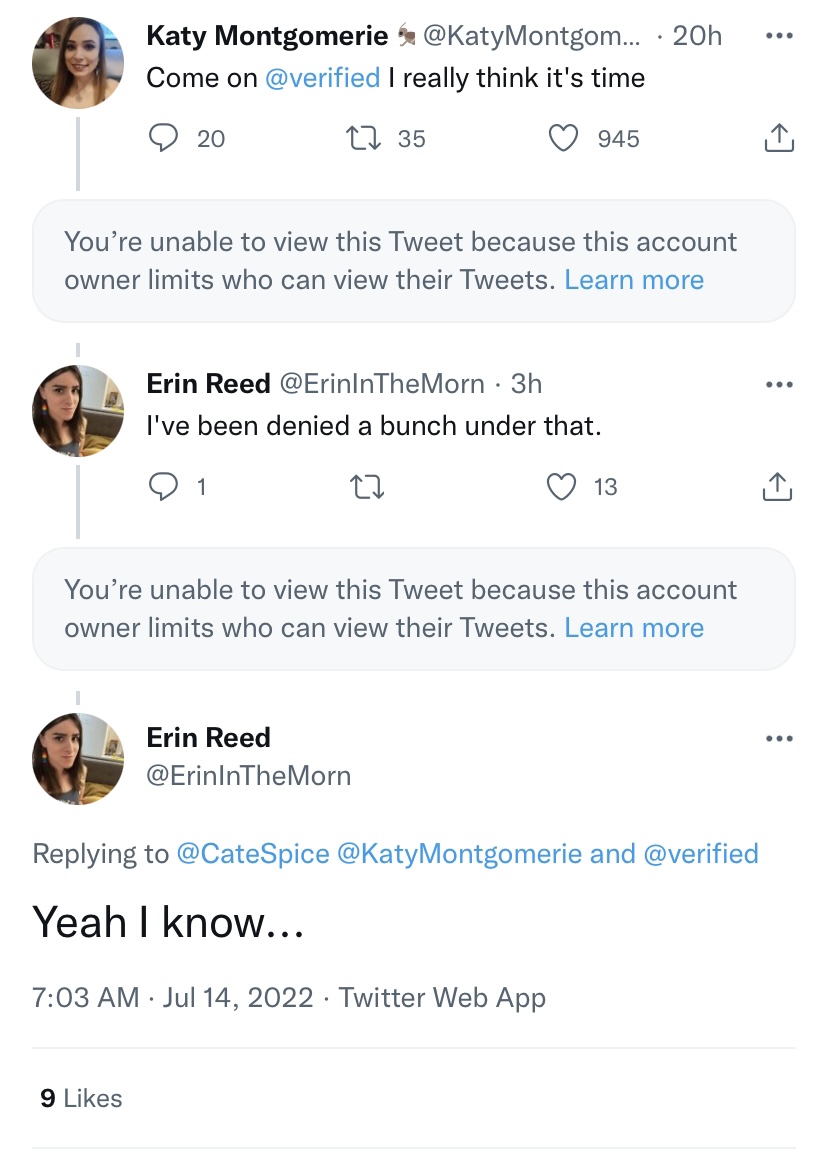The height and width of the screenshot is (1149, 828).
Task: Reply to Katy Montgomerie's tweet
Action: coord(162,138)
